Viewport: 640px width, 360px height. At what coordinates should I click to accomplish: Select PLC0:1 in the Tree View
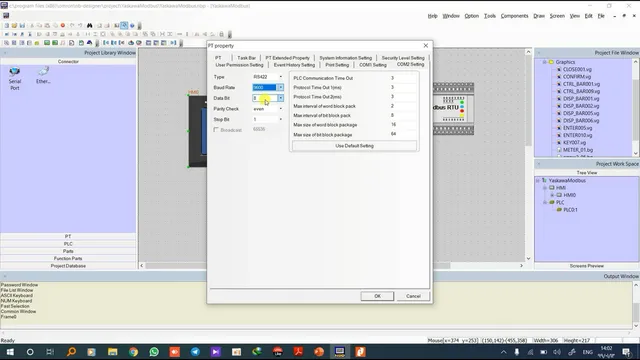(570, 210)
